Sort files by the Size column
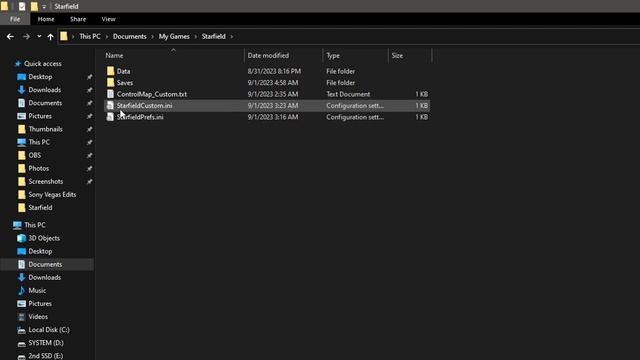Viewport: 640px width, 360px height. pyautogui.click(x=397, y=56)
